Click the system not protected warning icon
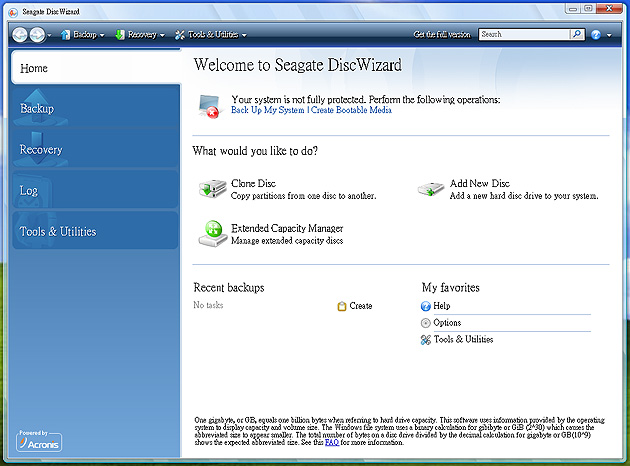 click(209, 106)
